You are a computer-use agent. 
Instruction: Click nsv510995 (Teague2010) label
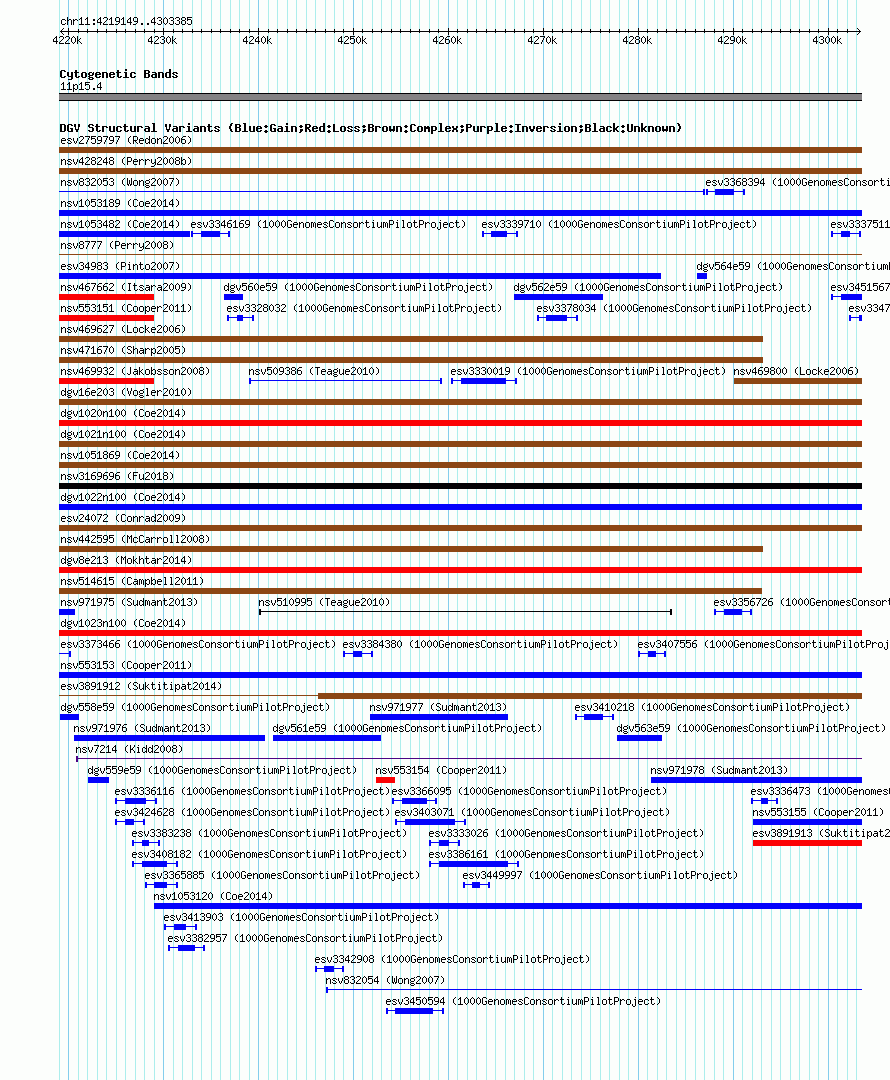tap(324, 603)
